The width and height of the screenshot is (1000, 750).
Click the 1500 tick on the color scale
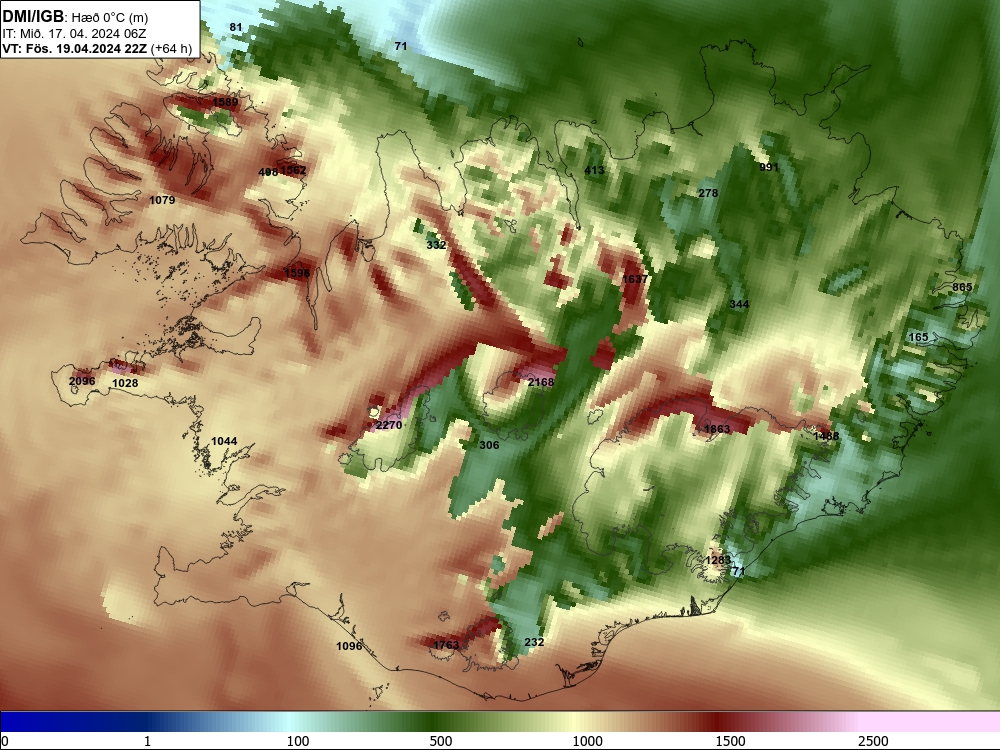pyautogui.click(x=730, y=741)
